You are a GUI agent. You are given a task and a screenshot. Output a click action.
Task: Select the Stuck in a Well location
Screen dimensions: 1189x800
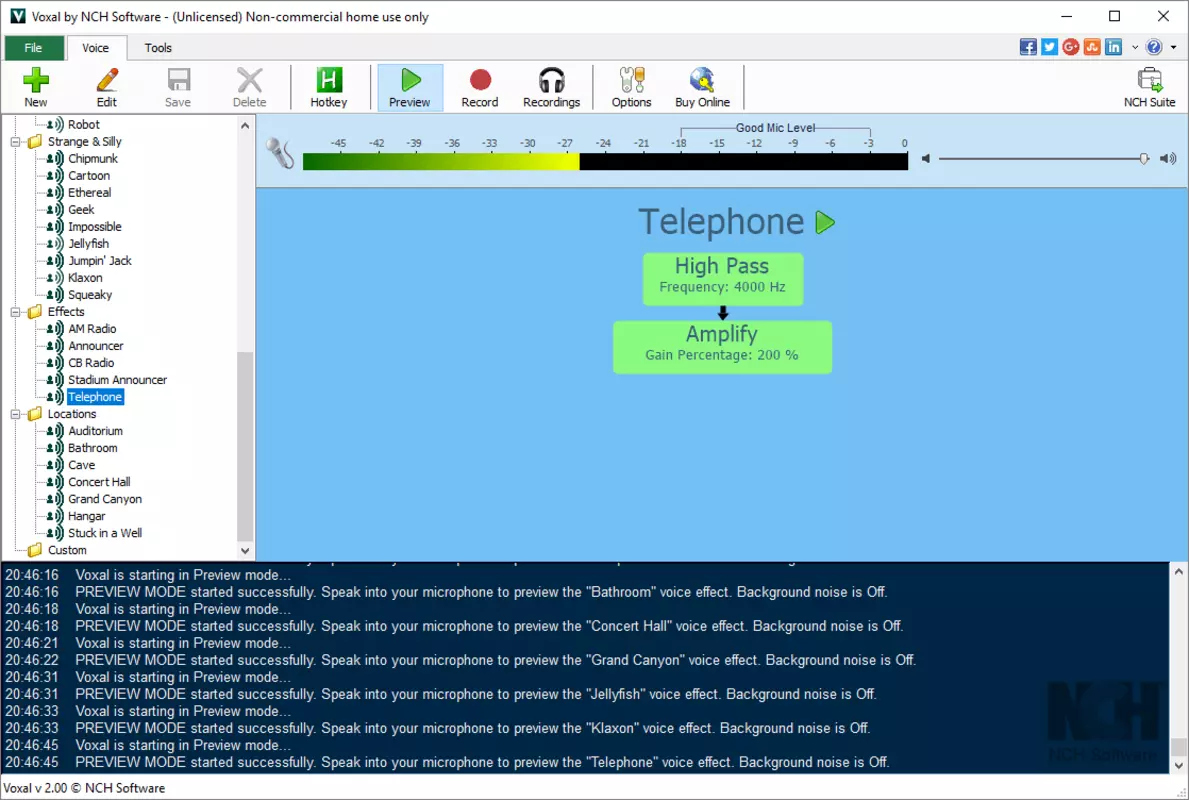point(105,533)
